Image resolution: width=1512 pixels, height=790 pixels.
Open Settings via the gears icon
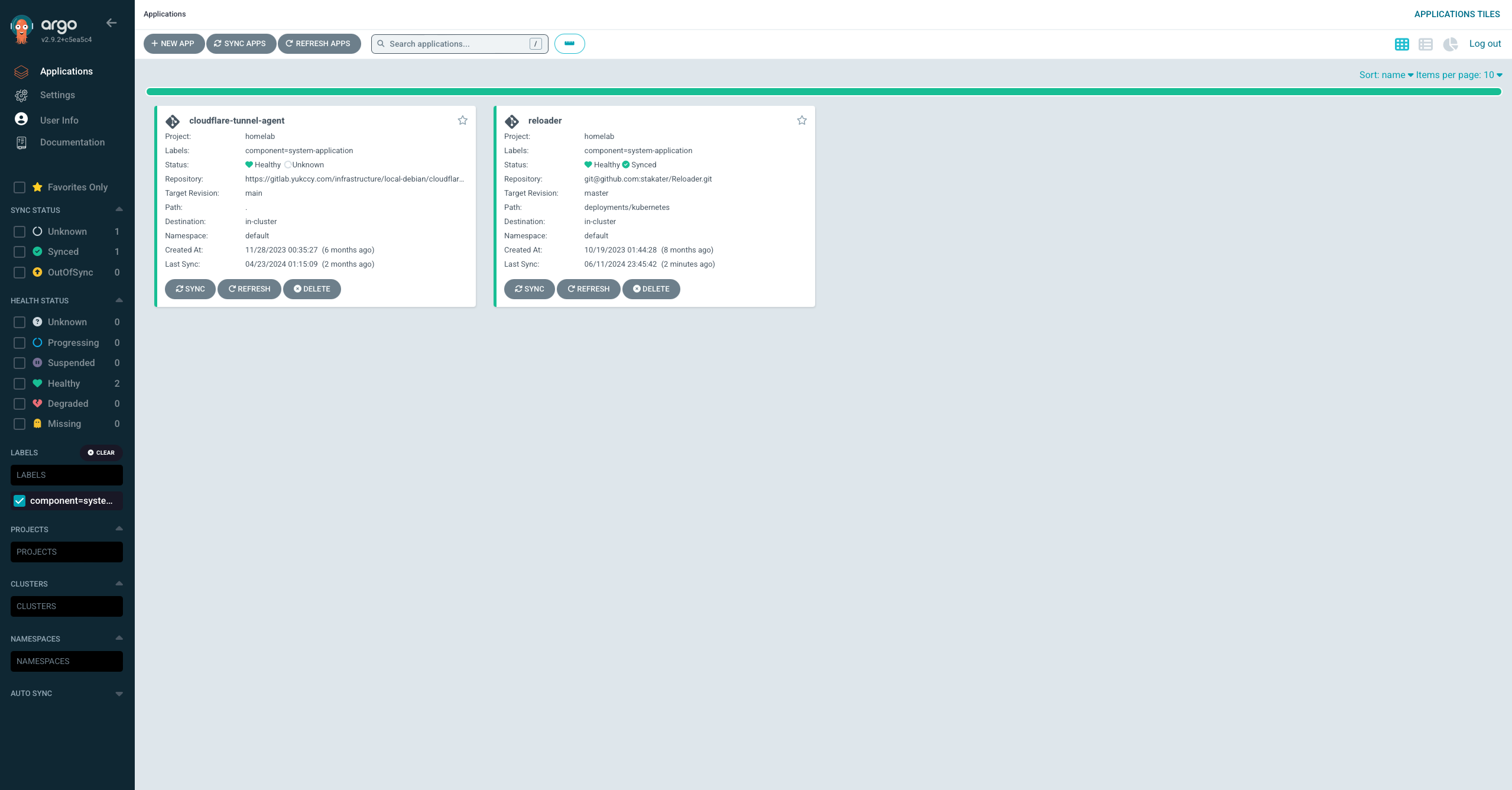pyautogui.click(x=21, y=95)
